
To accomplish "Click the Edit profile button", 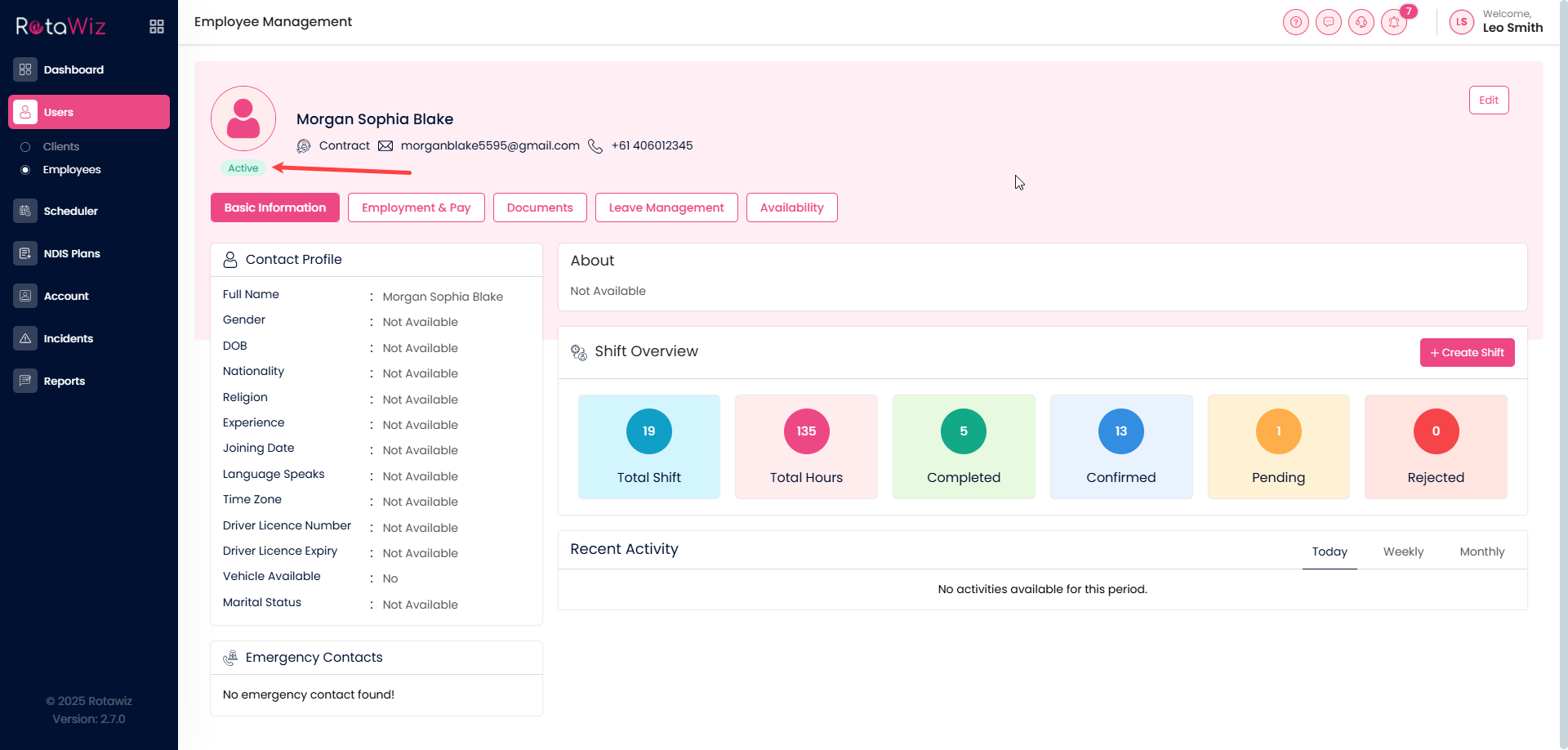I will [x=1488, y=100].
